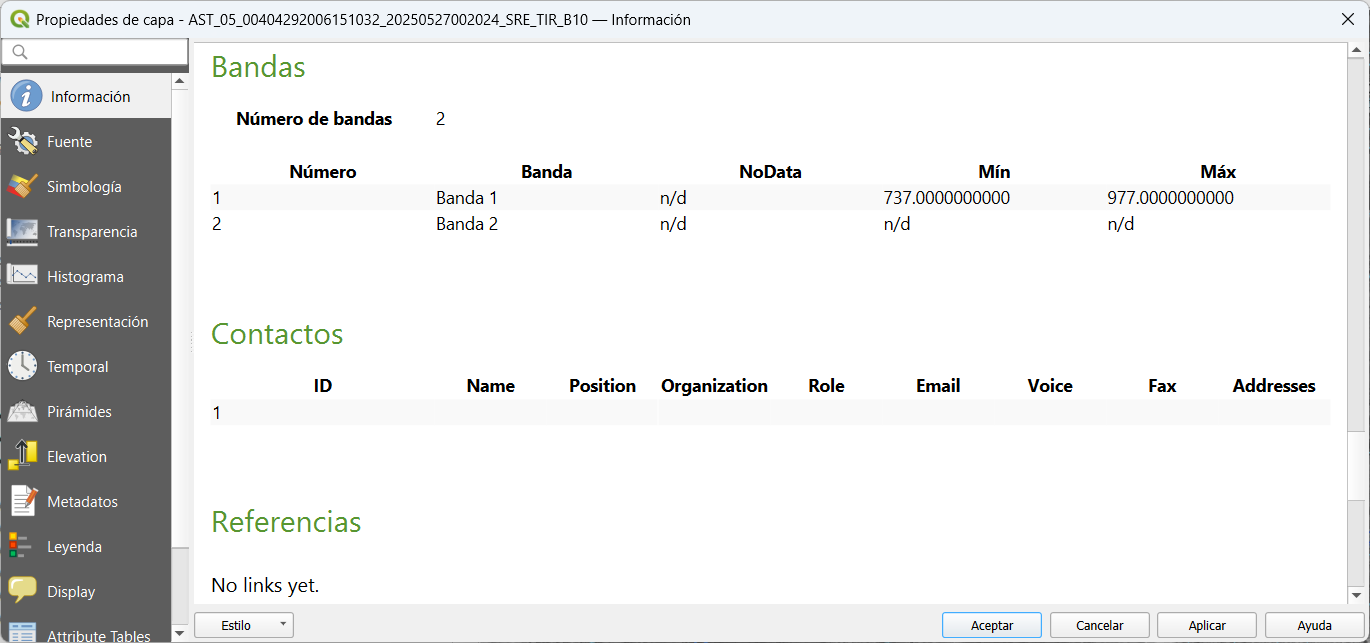Open the Estilo dropdown menu
The height and width of the screenshot is (643, 1370).
[x=243, y=624]
